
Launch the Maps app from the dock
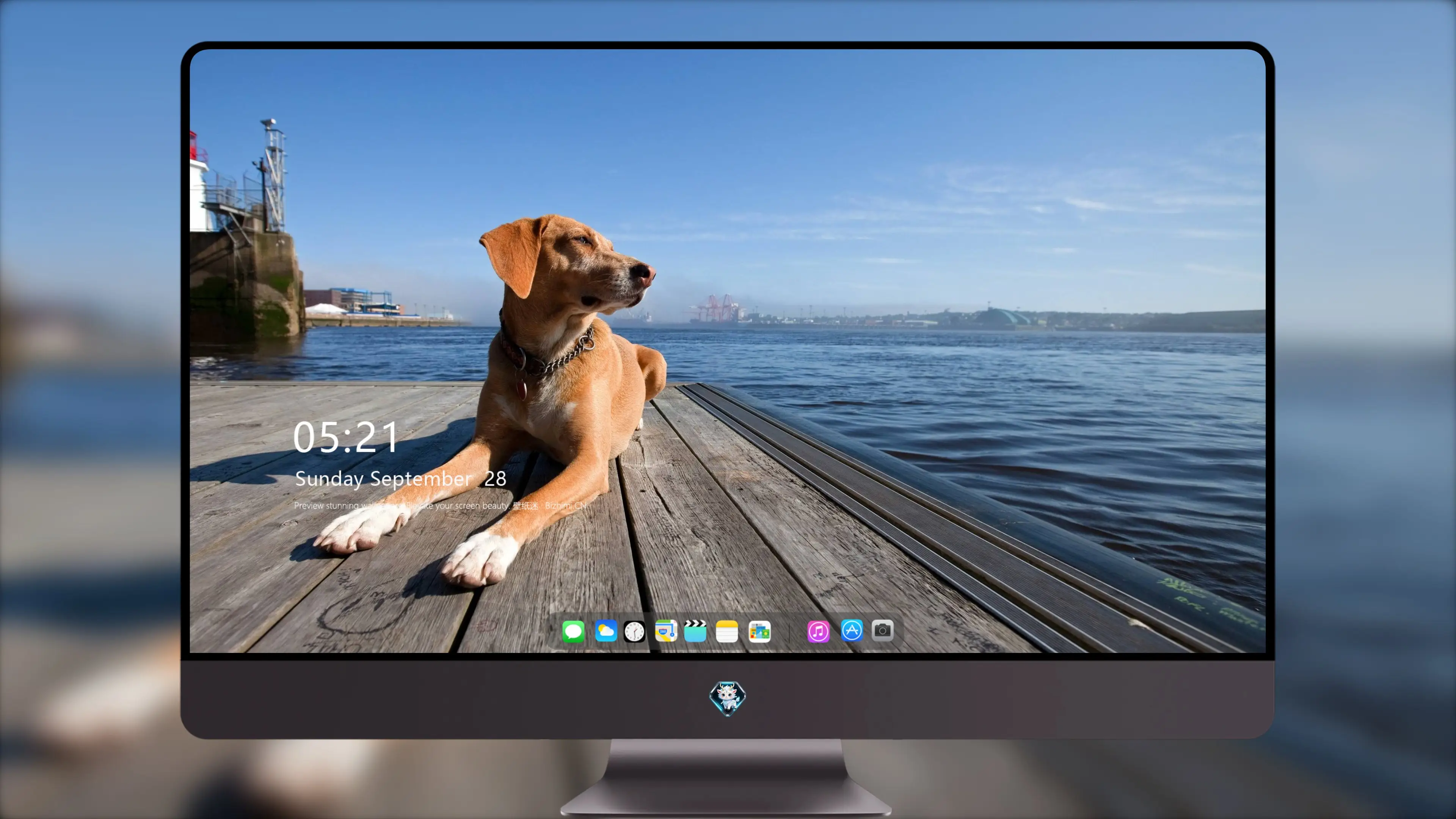click(x=666, y=631)
